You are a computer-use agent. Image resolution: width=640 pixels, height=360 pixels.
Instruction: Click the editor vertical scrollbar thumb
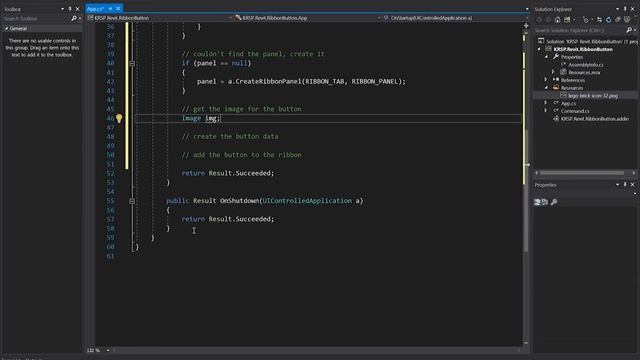point(526,190)
